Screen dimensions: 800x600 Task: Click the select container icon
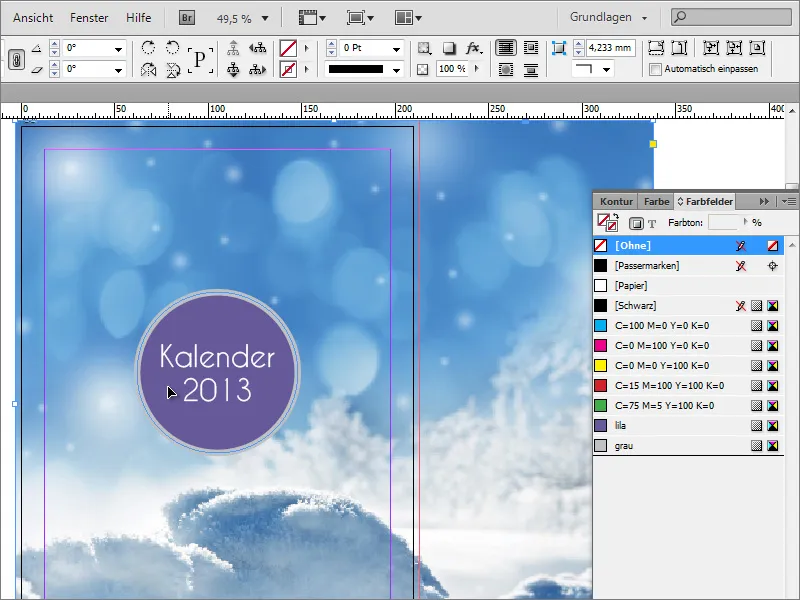click(233, 48)
